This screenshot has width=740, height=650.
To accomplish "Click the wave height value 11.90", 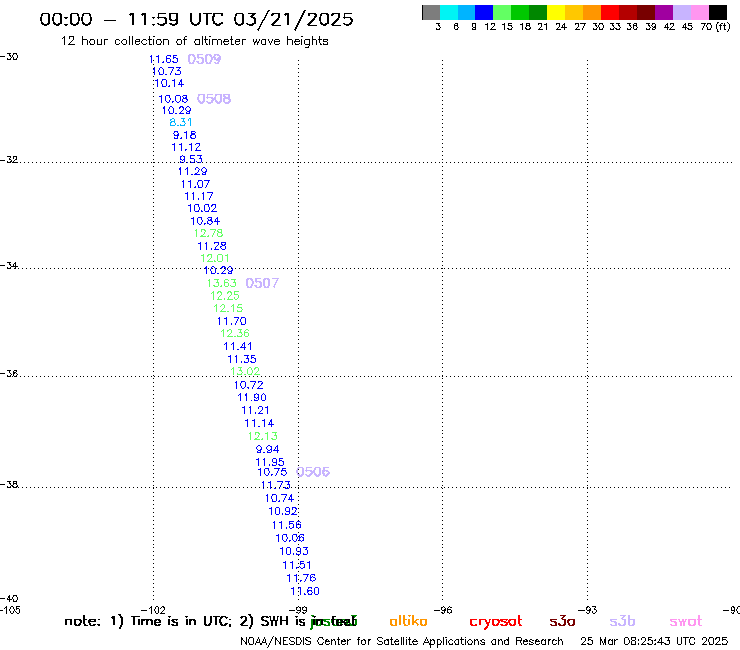I will pyautogui.click(x=252, y=397).
